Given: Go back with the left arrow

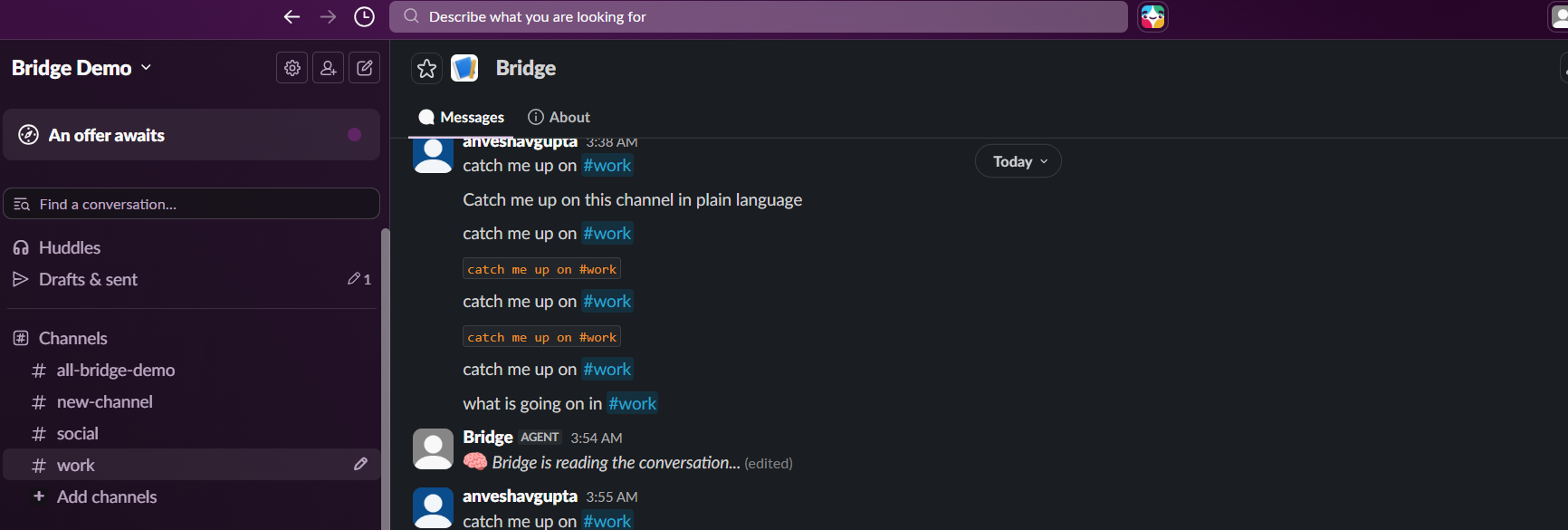Looking at the screenshot, I should [x=292, y=16].
